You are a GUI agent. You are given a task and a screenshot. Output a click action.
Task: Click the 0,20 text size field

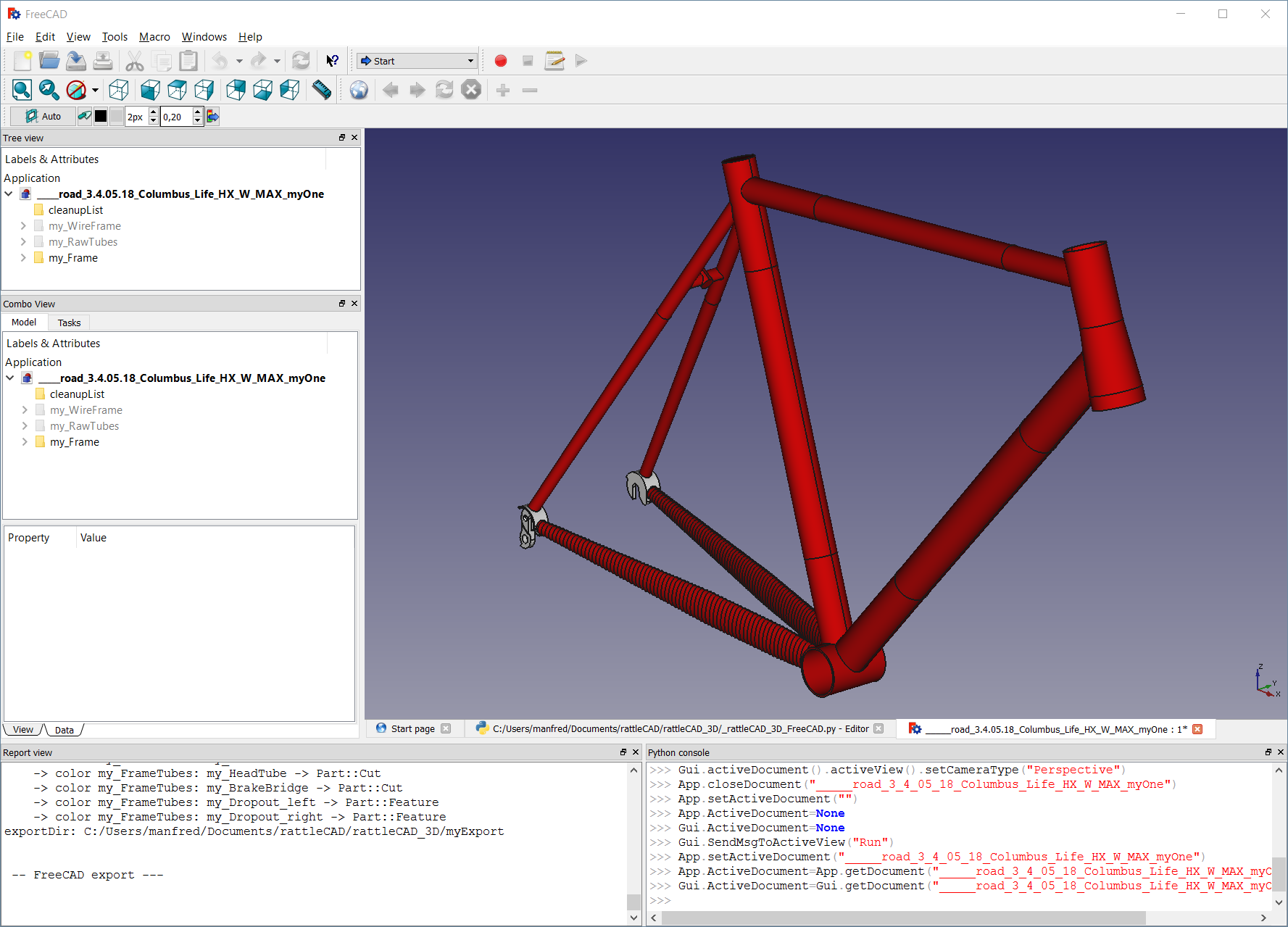click(176, 117)
